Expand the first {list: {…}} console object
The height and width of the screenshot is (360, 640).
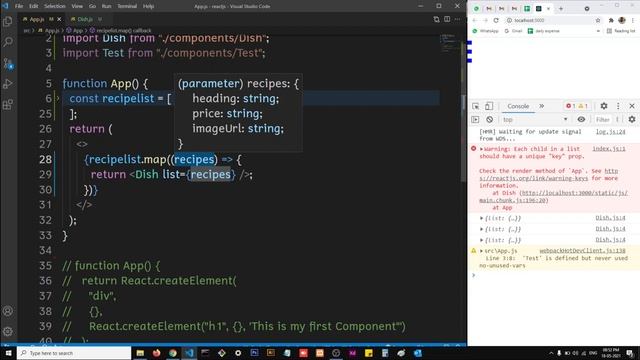click(x=482, y=218)
